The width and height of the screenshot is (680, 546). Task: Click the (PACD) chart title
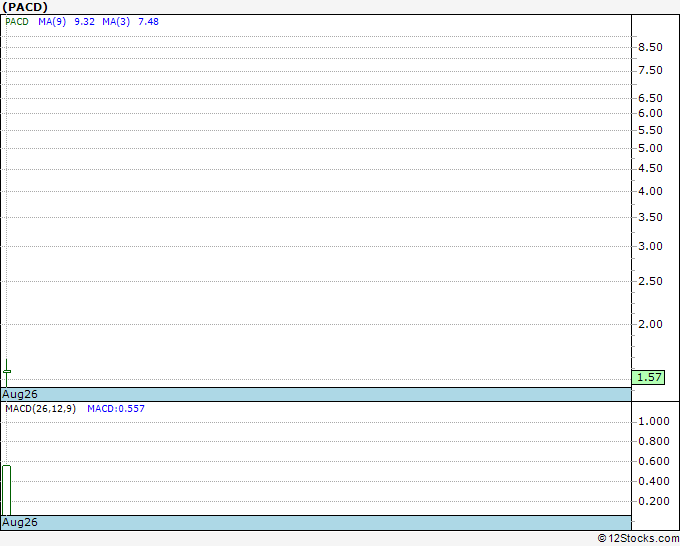point(25,7)
